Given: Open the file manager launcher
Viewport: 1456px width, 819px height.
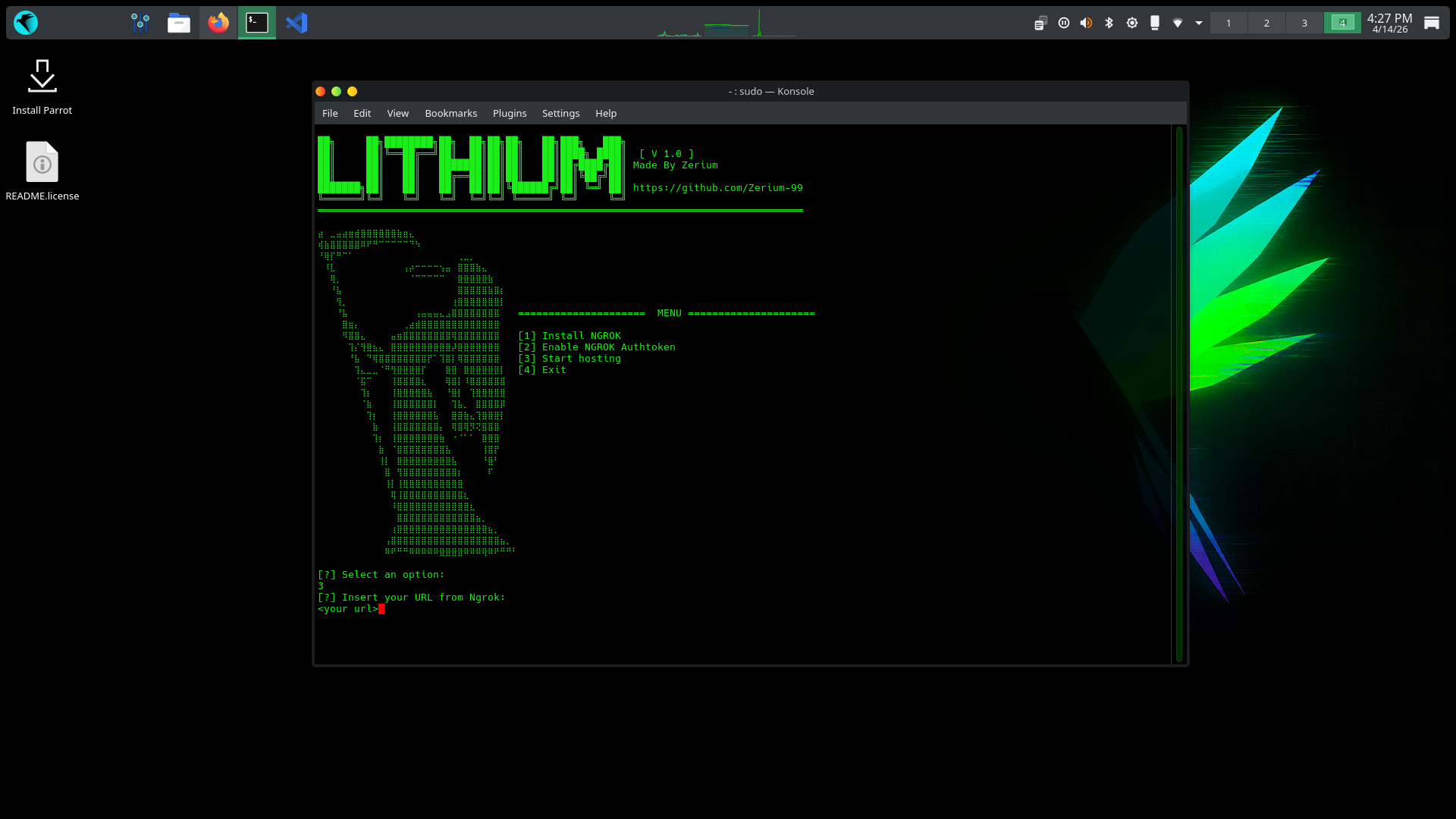Looking at the screenshot, I should [x=179, y=23].
